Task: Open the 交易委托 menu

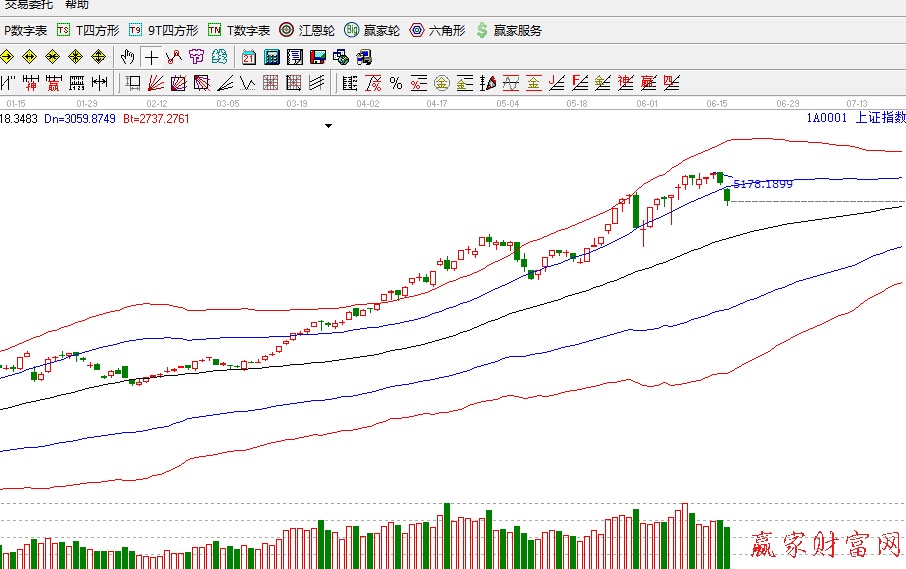Action: (x=26, y=5)
